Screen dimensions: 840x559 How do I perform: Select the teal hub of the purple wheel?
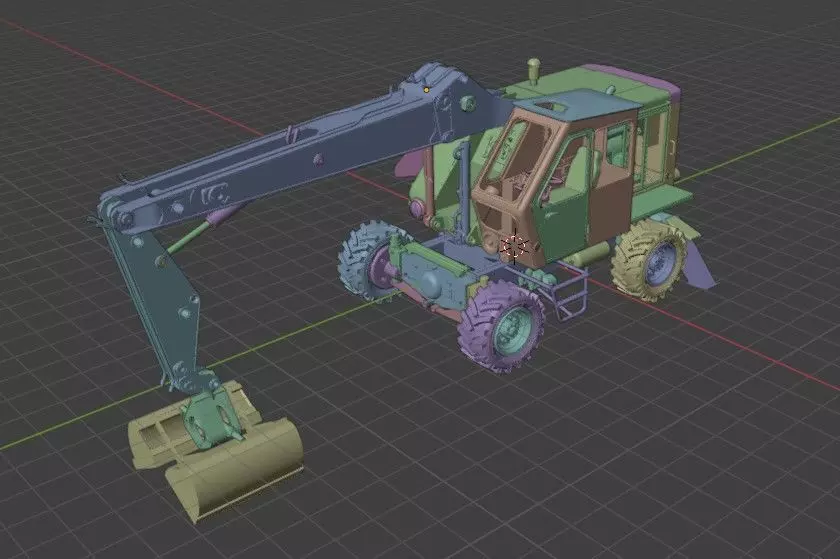[512, 331]
